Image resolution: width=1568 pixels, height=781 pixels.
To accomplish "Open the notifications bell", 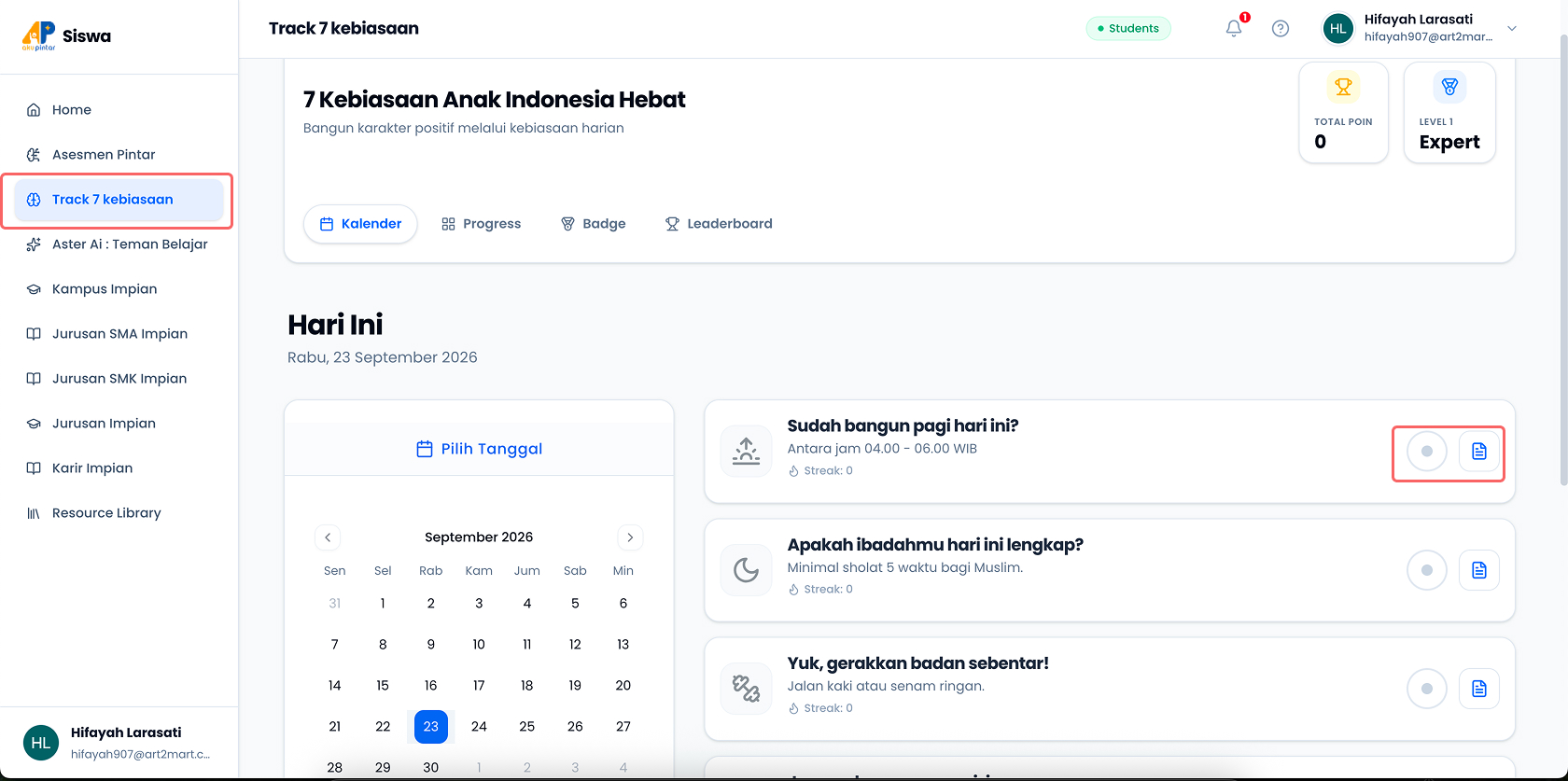I will (1234, 28).
